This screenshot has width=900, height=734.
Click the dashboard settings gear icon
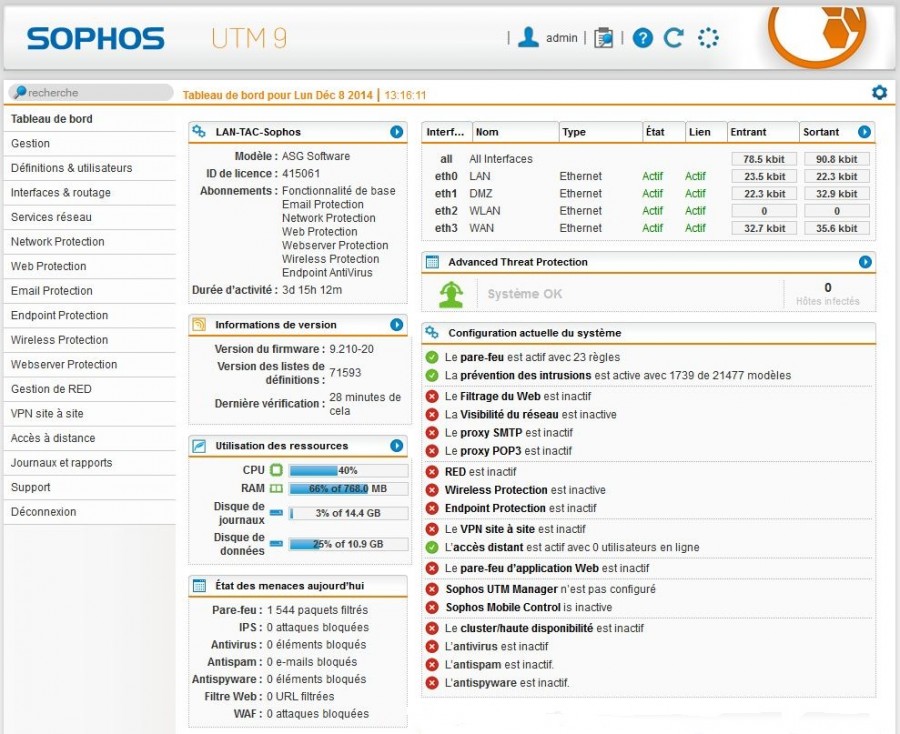pyautogui.click(x=879, y=92)
